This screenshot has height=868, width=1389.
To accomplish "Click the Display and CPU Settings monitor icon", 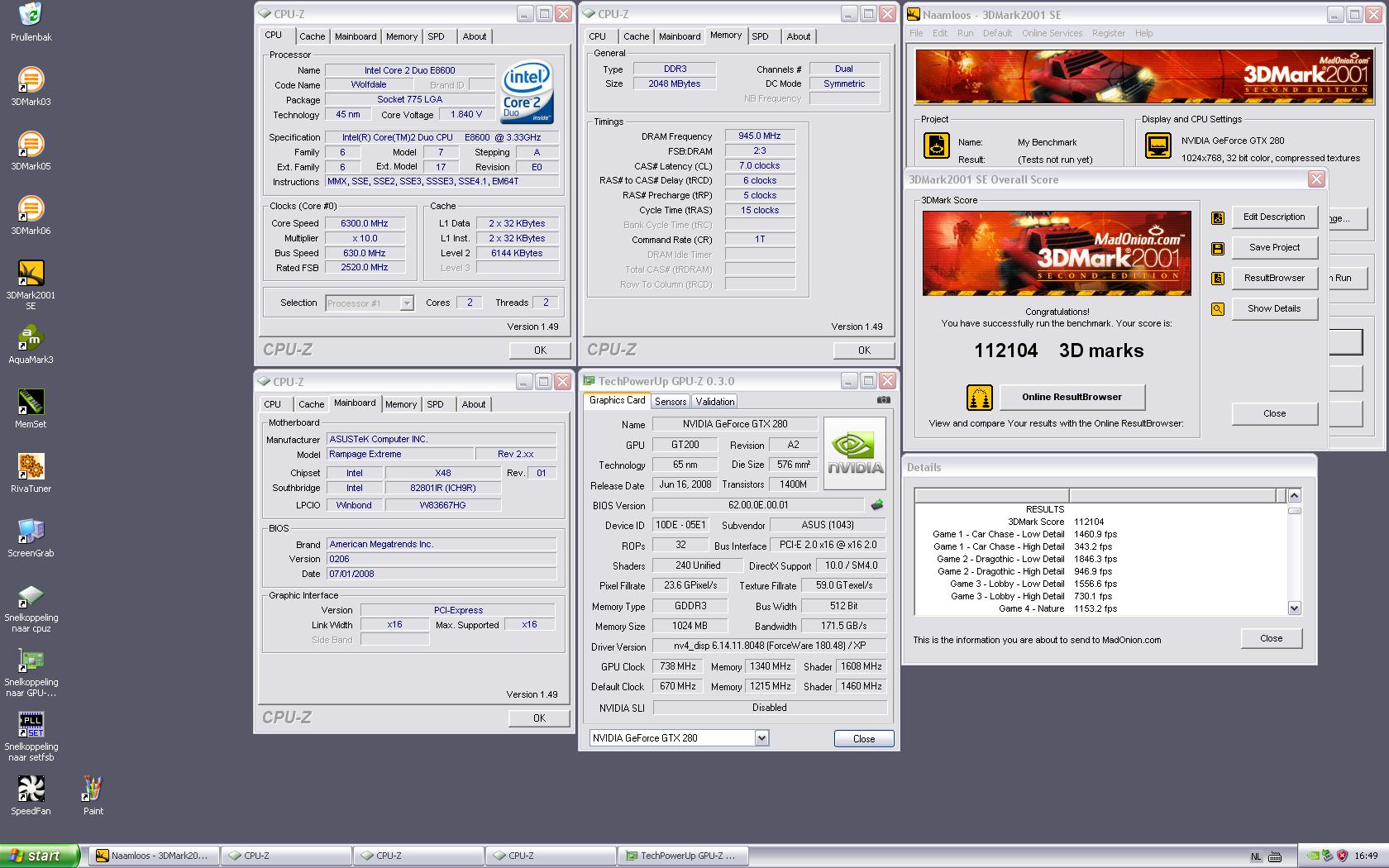I will 1157,145.
